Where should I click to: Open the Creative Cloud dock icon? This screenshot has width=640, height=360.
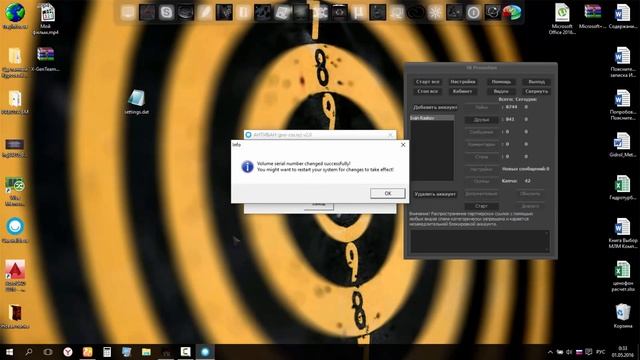[x=416, y=13]
